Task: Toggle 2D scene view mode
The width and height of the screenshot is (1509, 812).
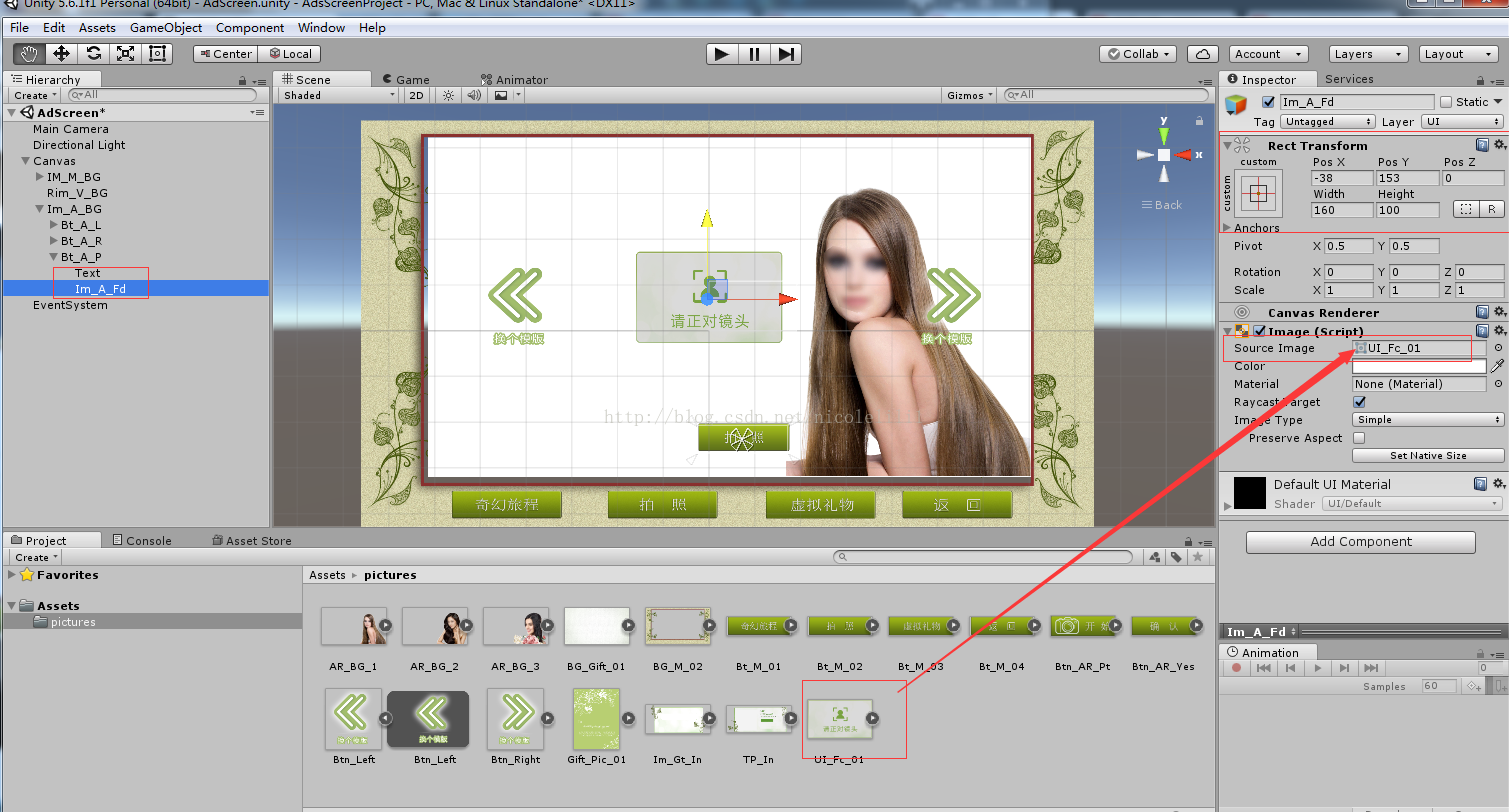Action: coord(417,95)
